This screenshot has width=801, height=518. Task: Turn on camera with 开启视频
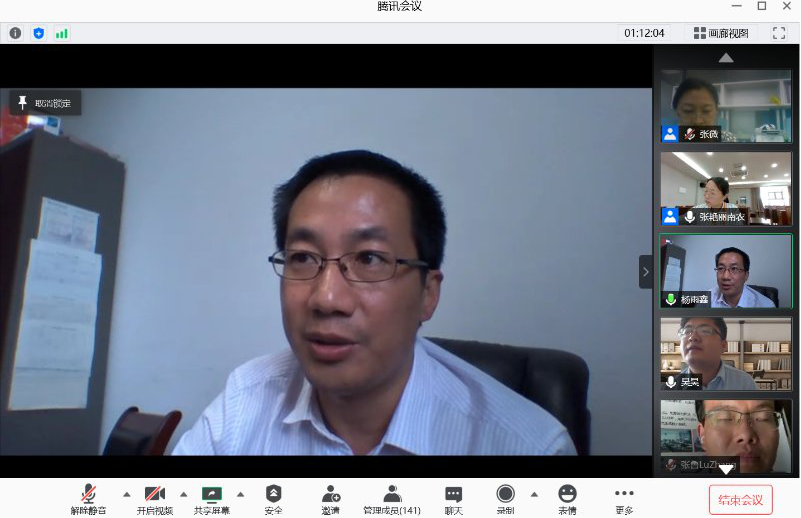coord(154,497)
